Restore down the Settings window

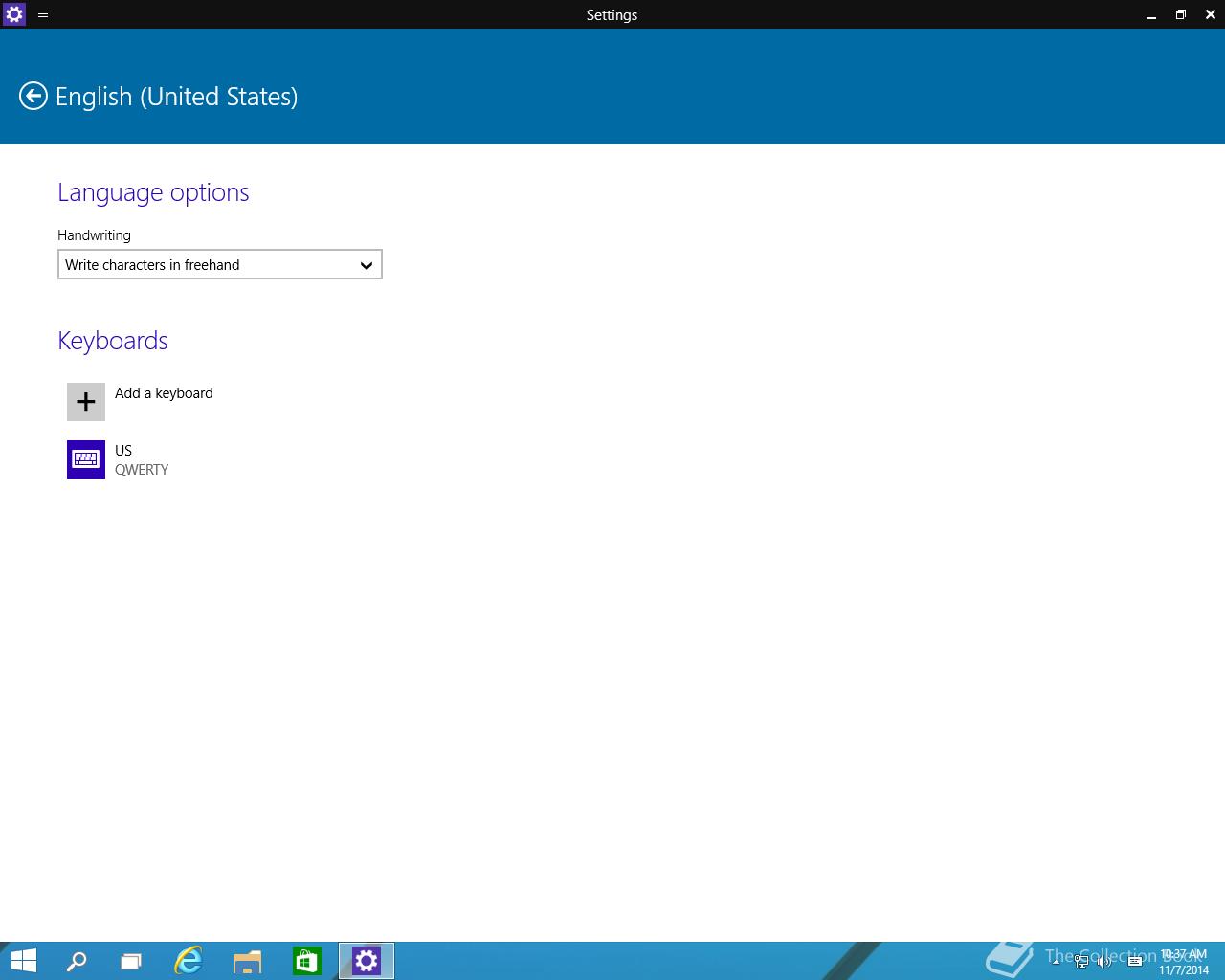[1181, 14]
